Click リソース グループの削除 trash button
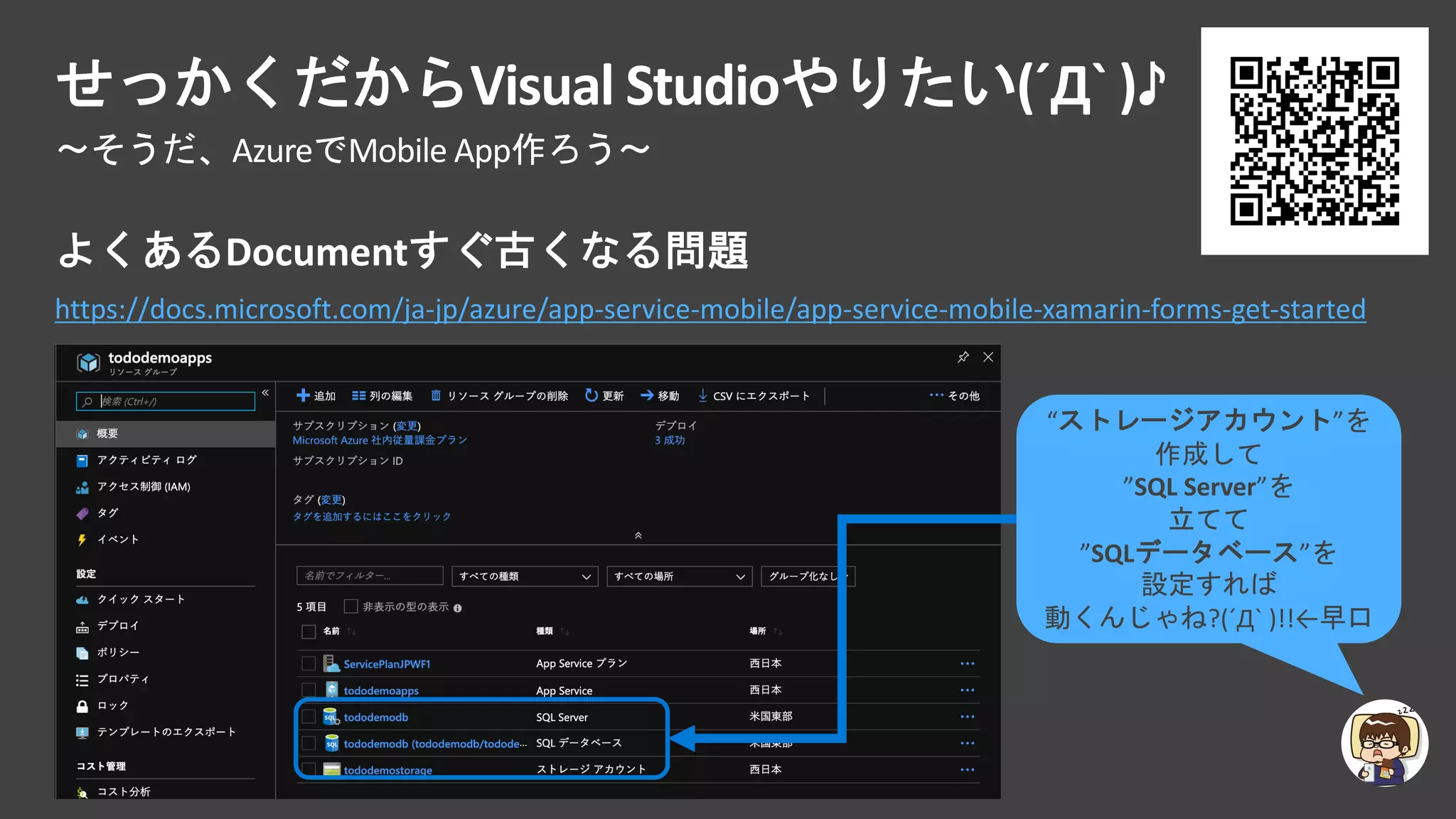 click(499, 396)
